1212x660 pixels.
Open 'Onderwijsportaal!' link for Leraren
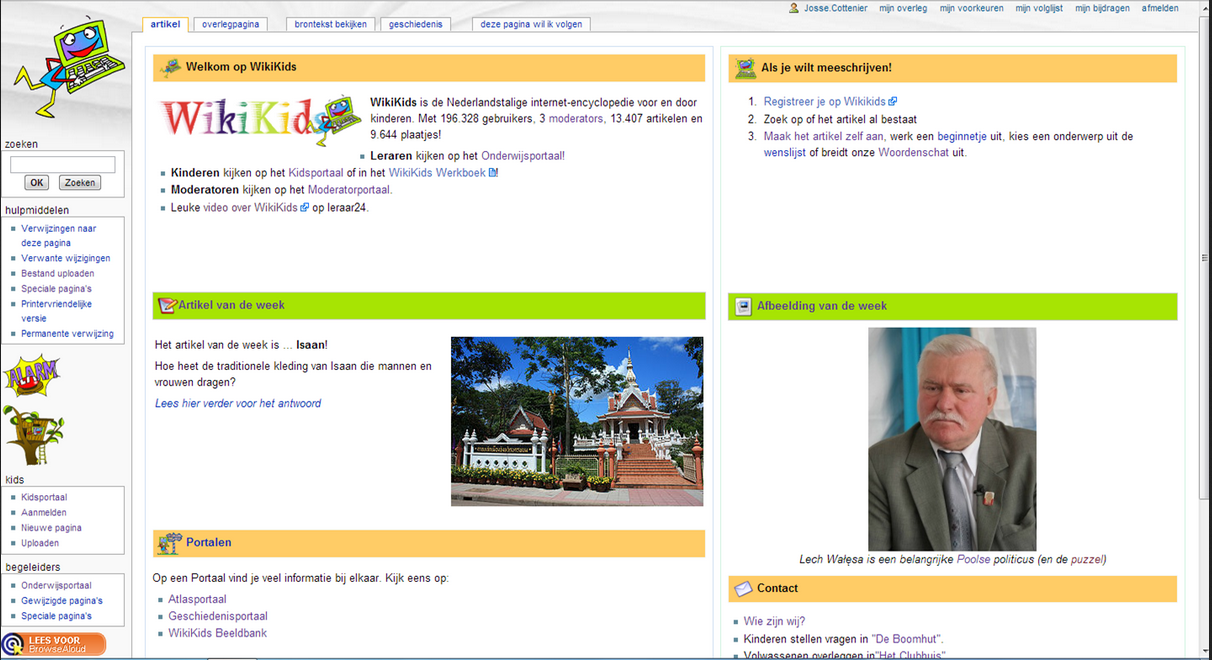coord(523,156)
